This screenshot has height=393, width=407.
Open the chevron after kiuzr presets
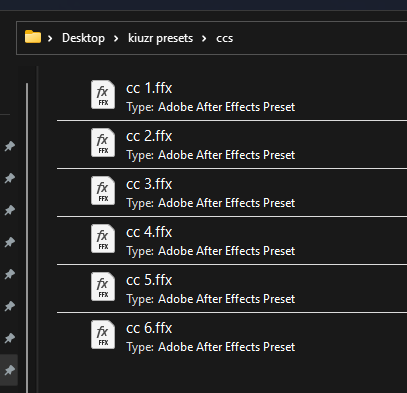pos(204,39)
